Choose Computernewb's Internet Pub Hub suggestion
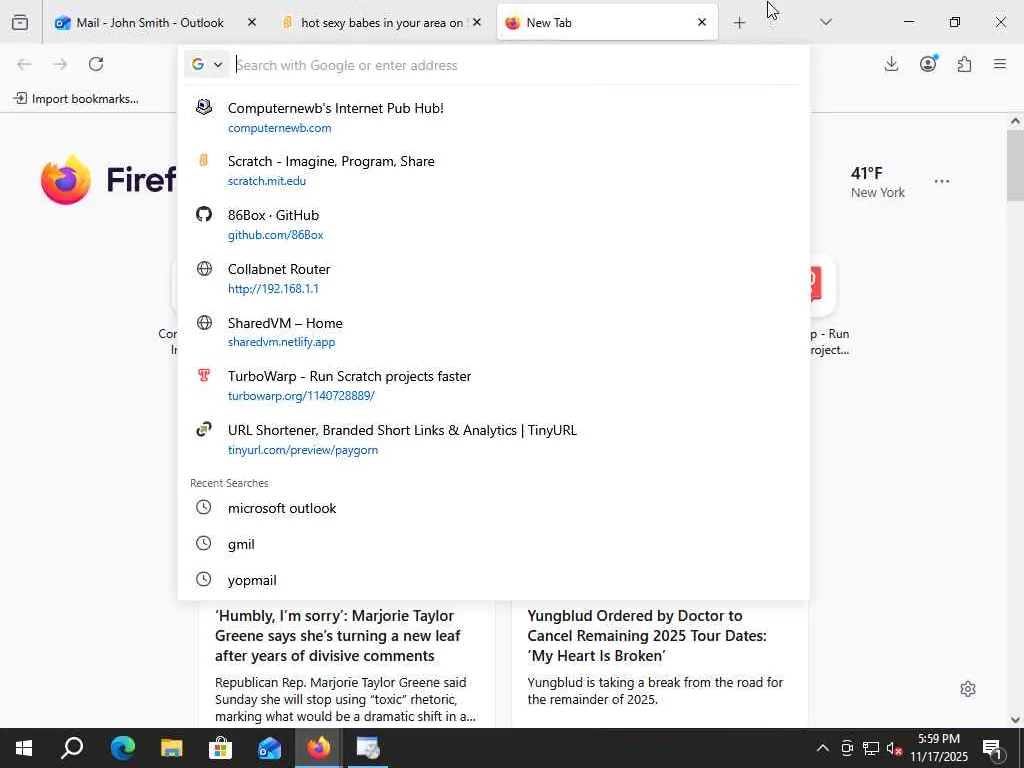The width and height of the screenshot is (1024, 768). [493, 117]
